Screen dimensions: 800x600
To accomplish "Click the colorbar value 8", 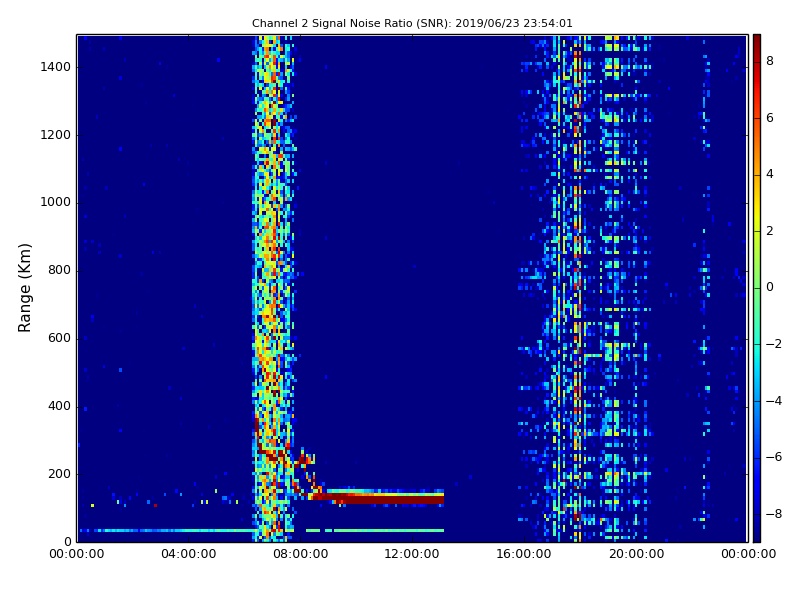I will click(770, 61).
